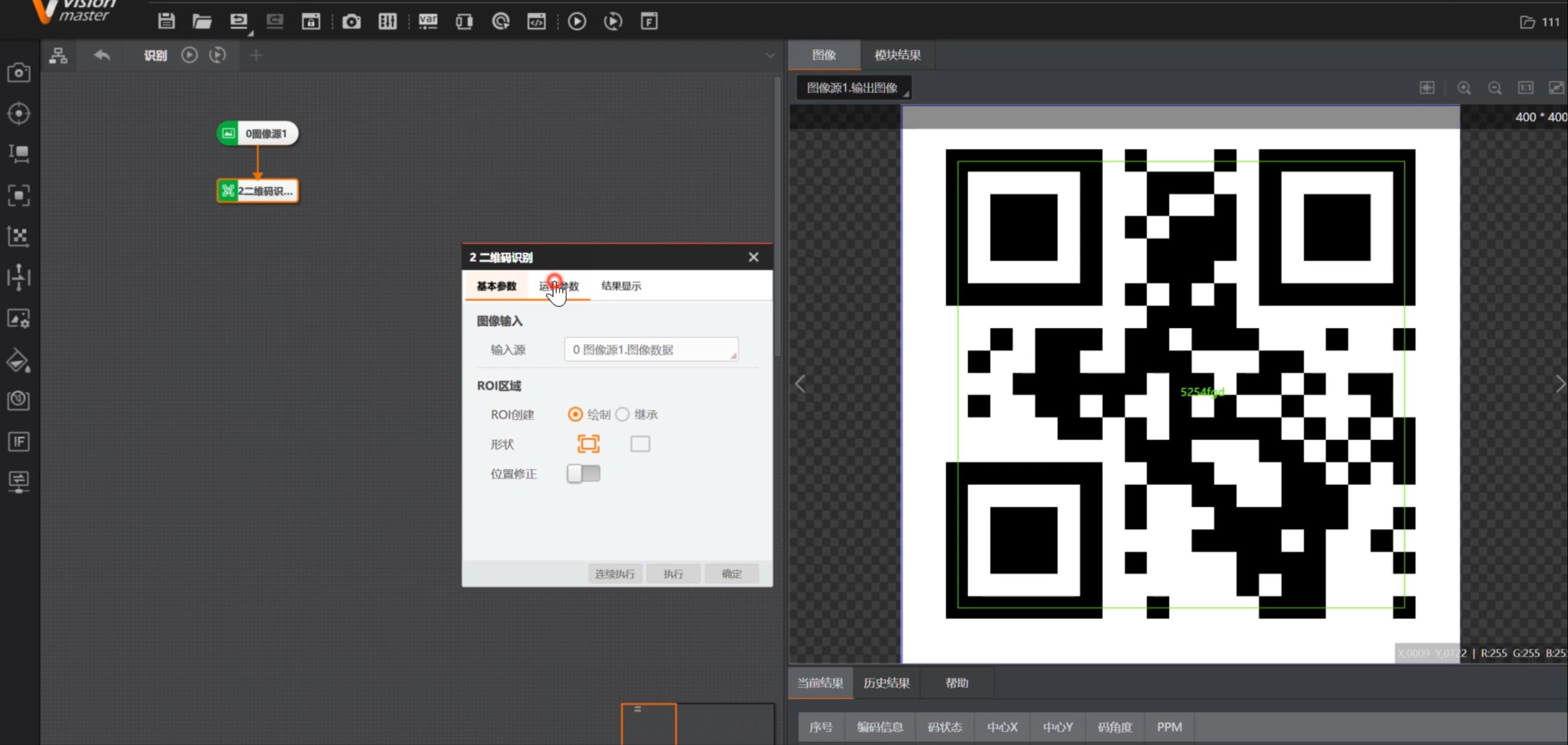Select the measurement sidebar tool
The height and width of the screenshot is (745, 1568).
[x=19, y=153]
